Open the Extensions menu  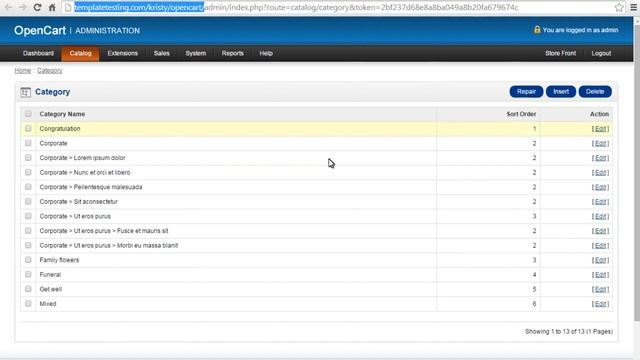[x=122, y=53]
